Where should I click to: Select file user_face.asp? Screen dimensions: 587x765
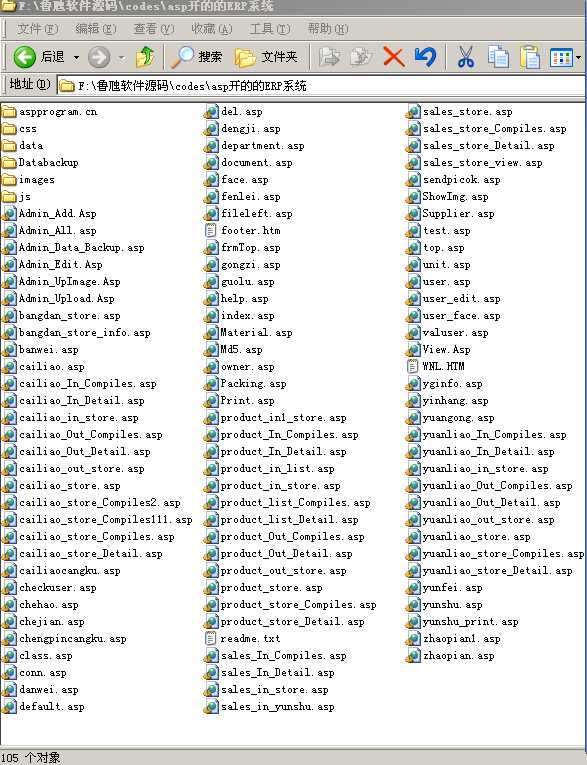coord(453,316)
